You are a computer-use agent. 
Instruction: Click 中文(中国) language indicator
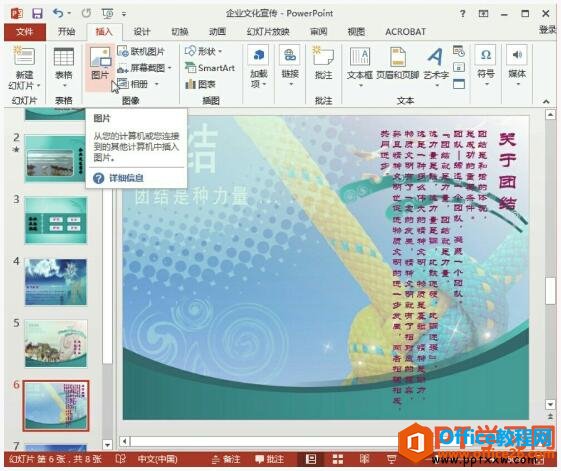tap(157, 459)
